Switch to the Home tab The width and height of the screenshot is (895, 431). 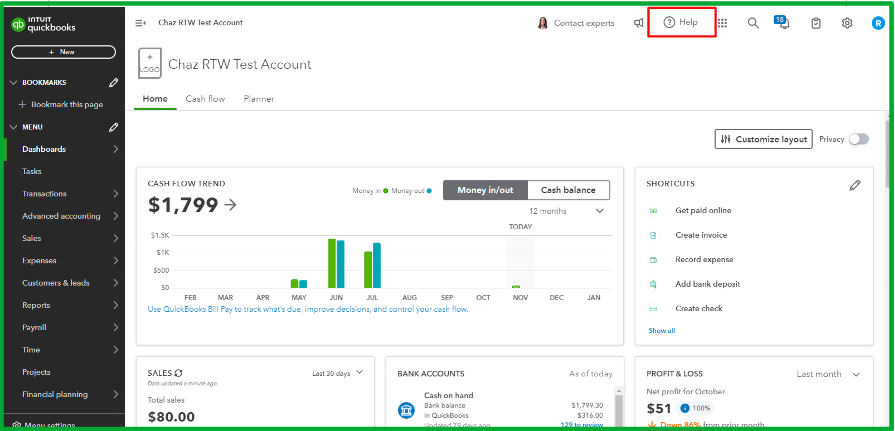pos(155,99)
